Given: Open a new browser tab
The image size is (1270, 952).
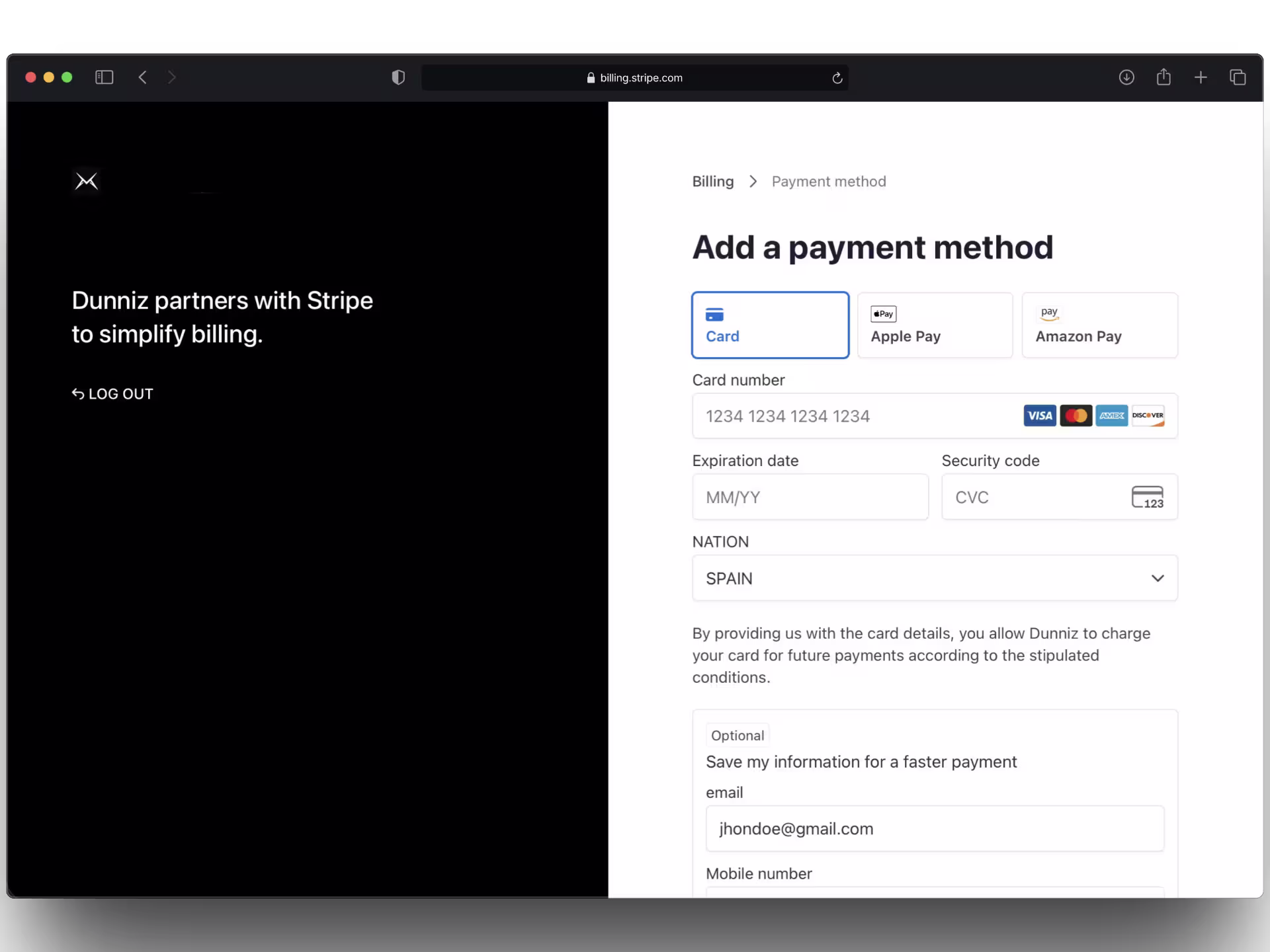Looking at the screenshot, I should [1201, 77].
